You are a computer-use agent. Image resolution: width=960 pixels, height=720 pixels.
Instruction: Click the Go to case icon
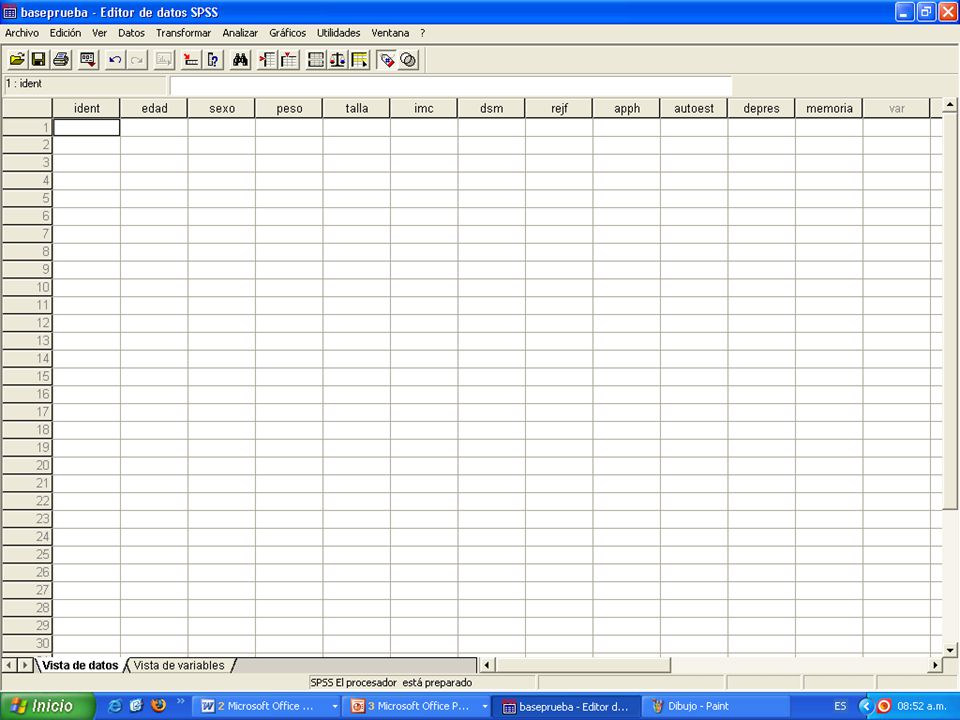point(191,60)
